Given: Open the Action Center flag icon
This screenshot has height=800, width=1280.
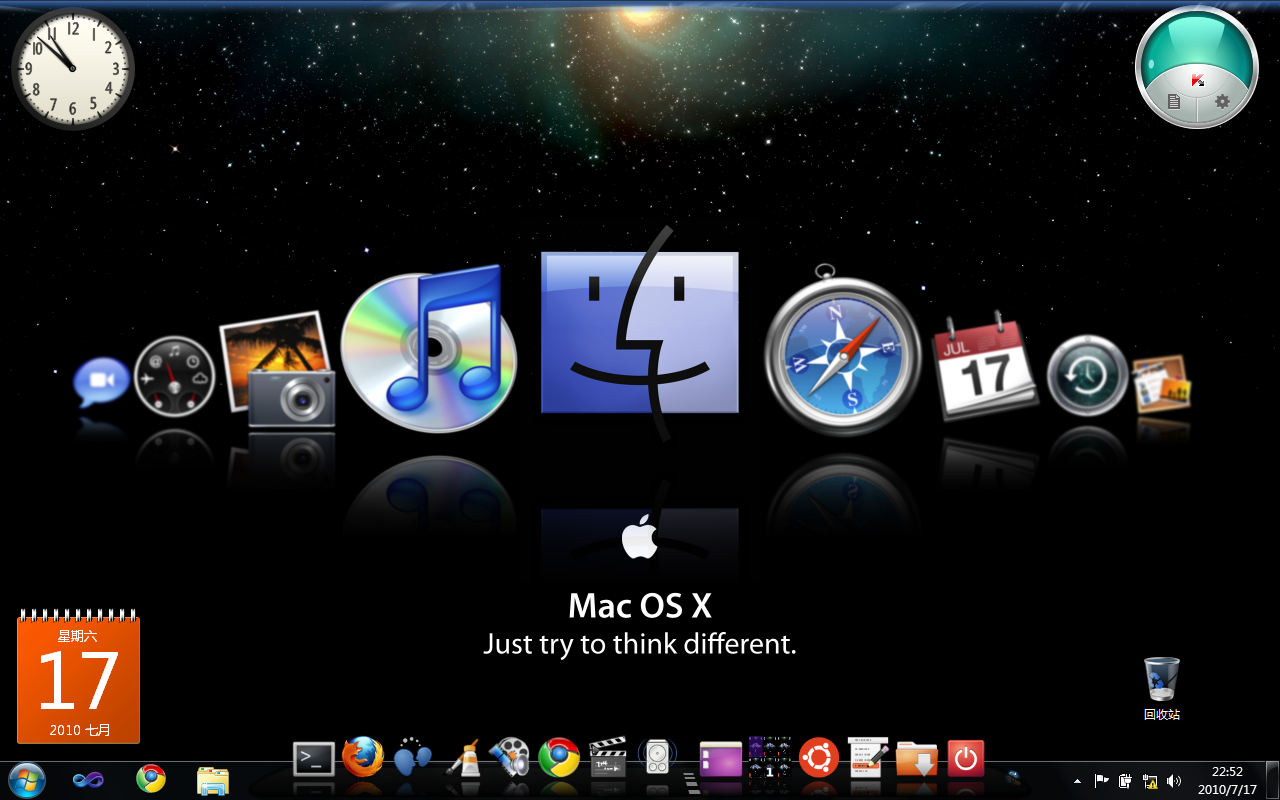Looking at the screenshot, I should point(1102,781).
